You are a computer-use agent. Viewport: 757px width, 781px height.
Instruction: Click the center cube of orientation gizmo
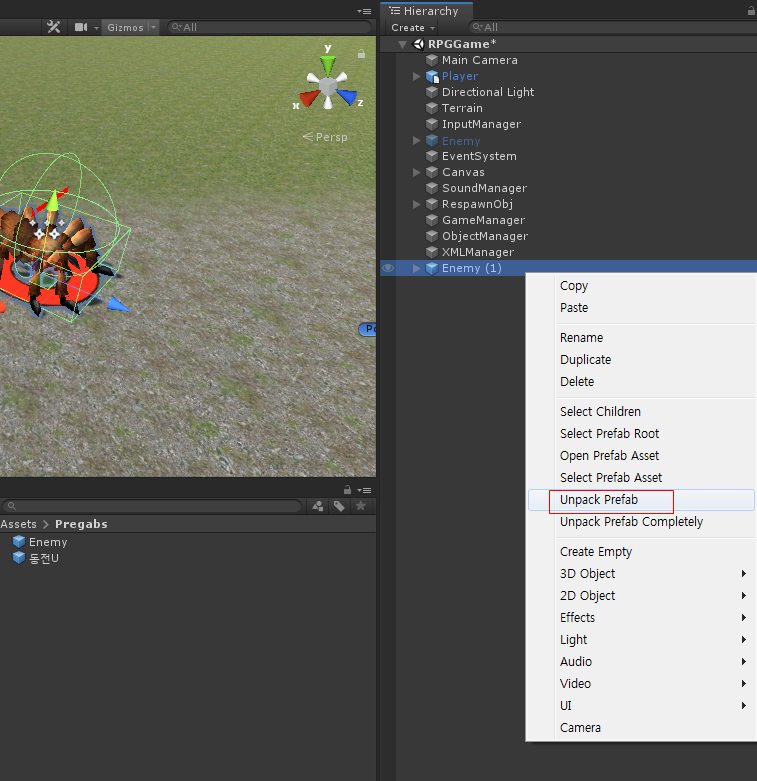click(327, 87)
